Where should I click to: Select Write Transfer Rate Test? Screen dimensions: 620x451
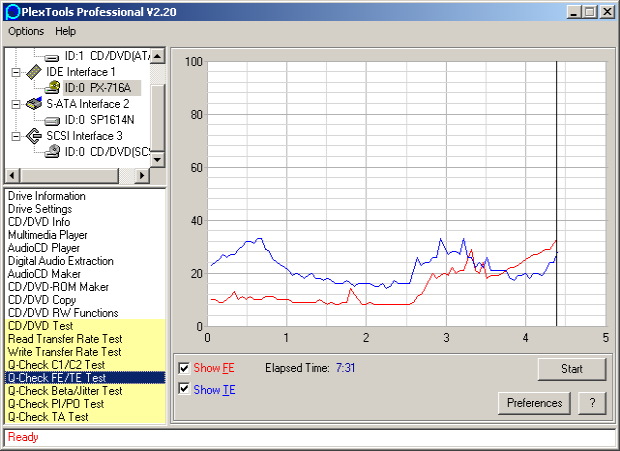click(x=85, y=352)
